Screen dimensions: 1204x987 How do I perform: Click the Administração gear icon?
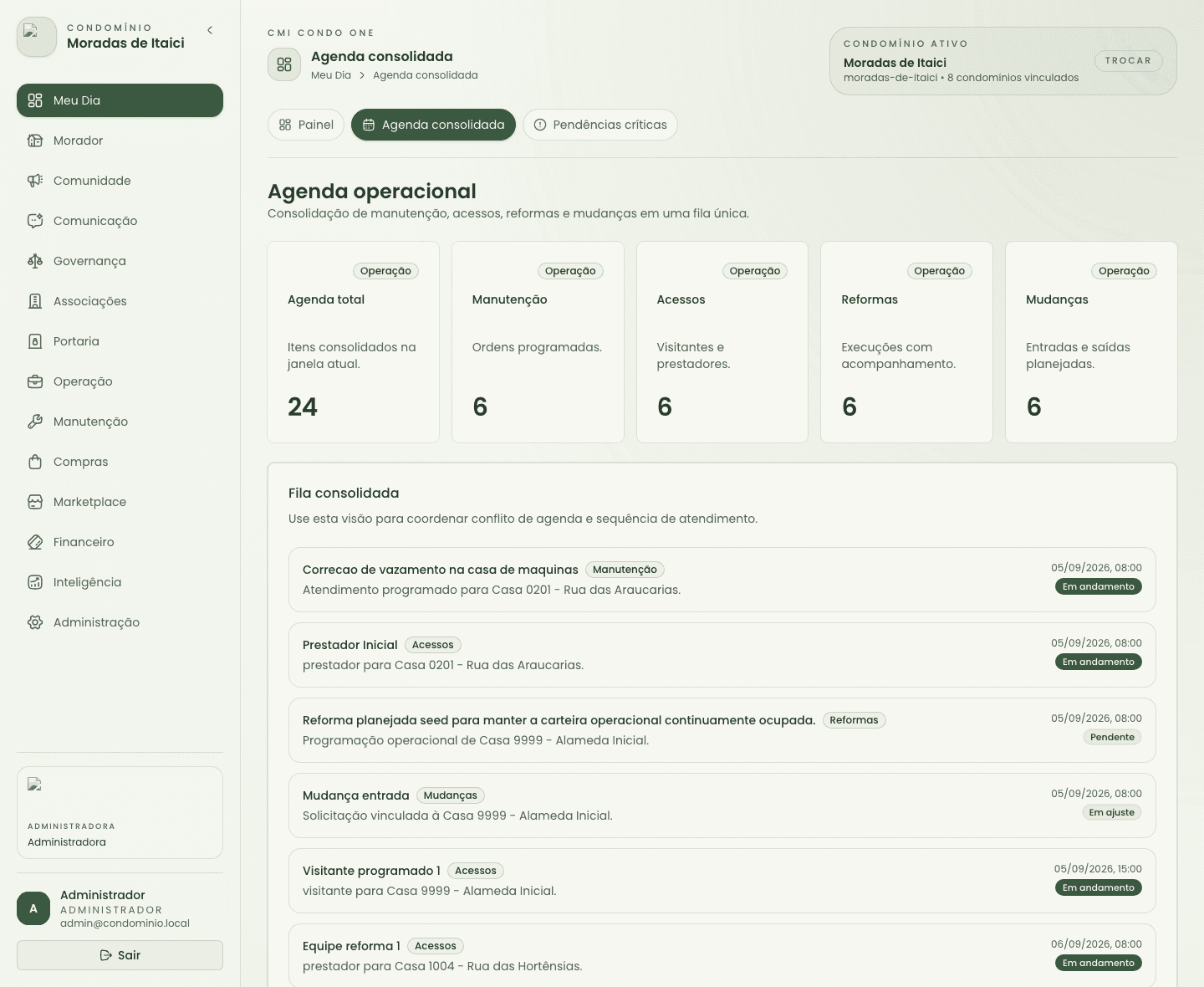35,622
